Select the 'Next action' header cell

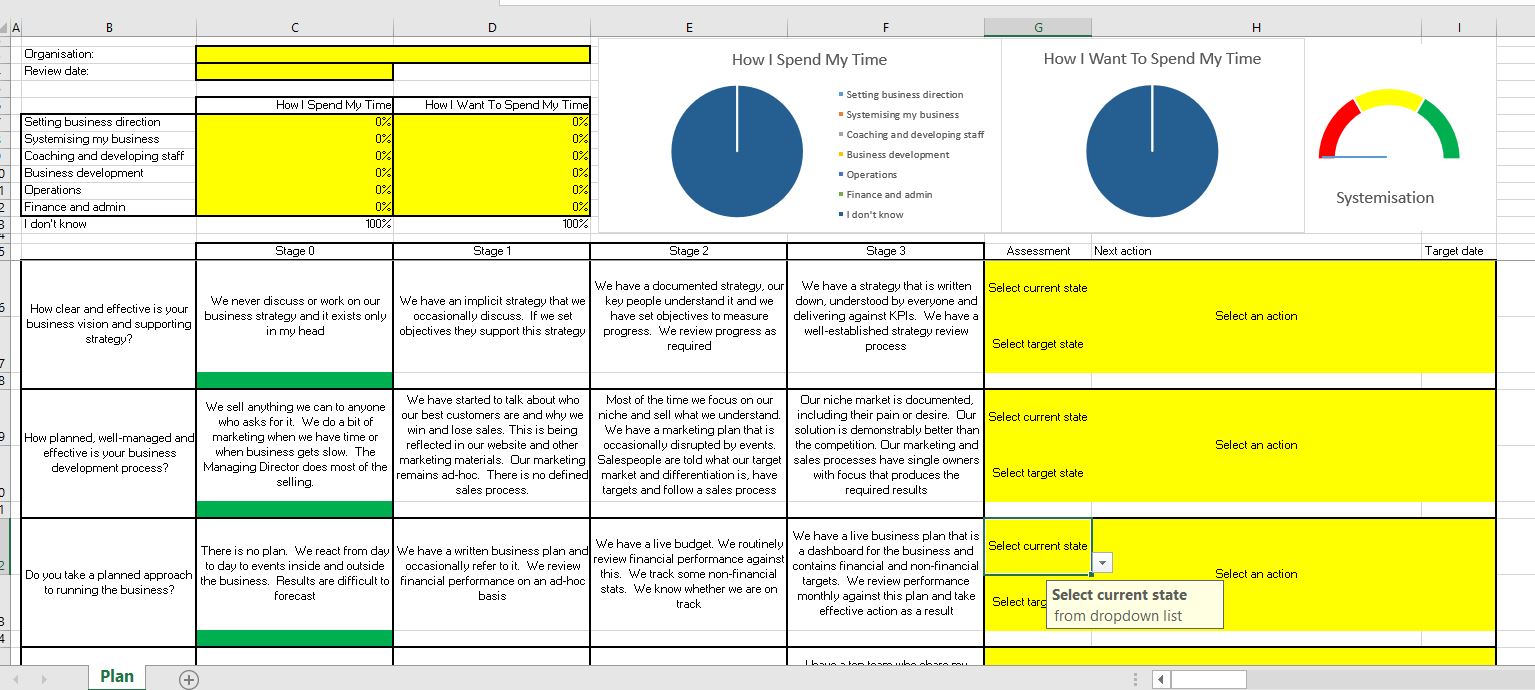[1256, 251]
